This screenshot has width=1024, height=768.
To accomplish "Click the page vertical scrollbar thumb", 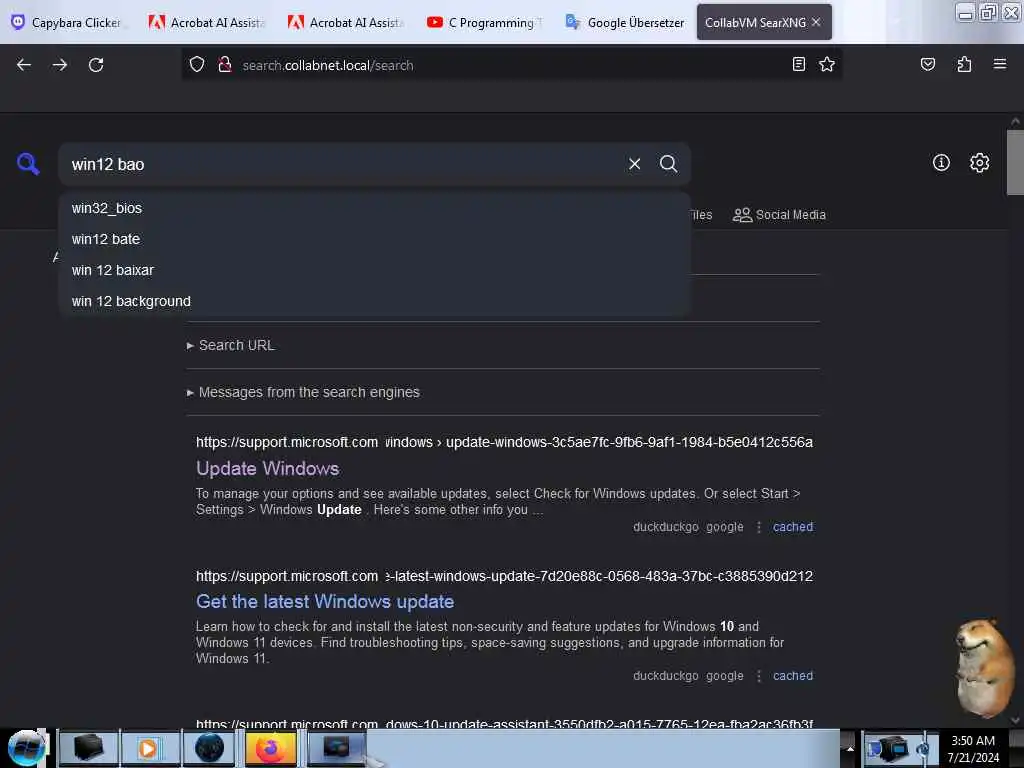I will (1015, 162).
